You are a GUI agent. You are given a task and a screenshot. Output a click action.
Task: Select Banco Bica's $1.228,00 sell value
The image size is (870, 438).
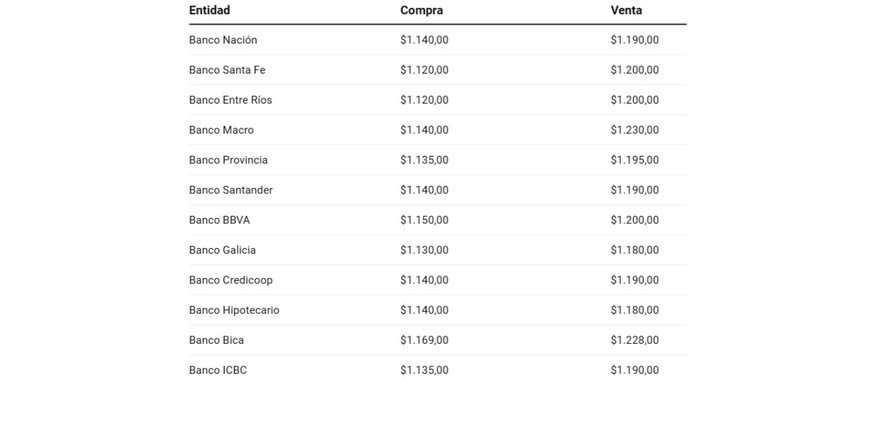point(634,340)
